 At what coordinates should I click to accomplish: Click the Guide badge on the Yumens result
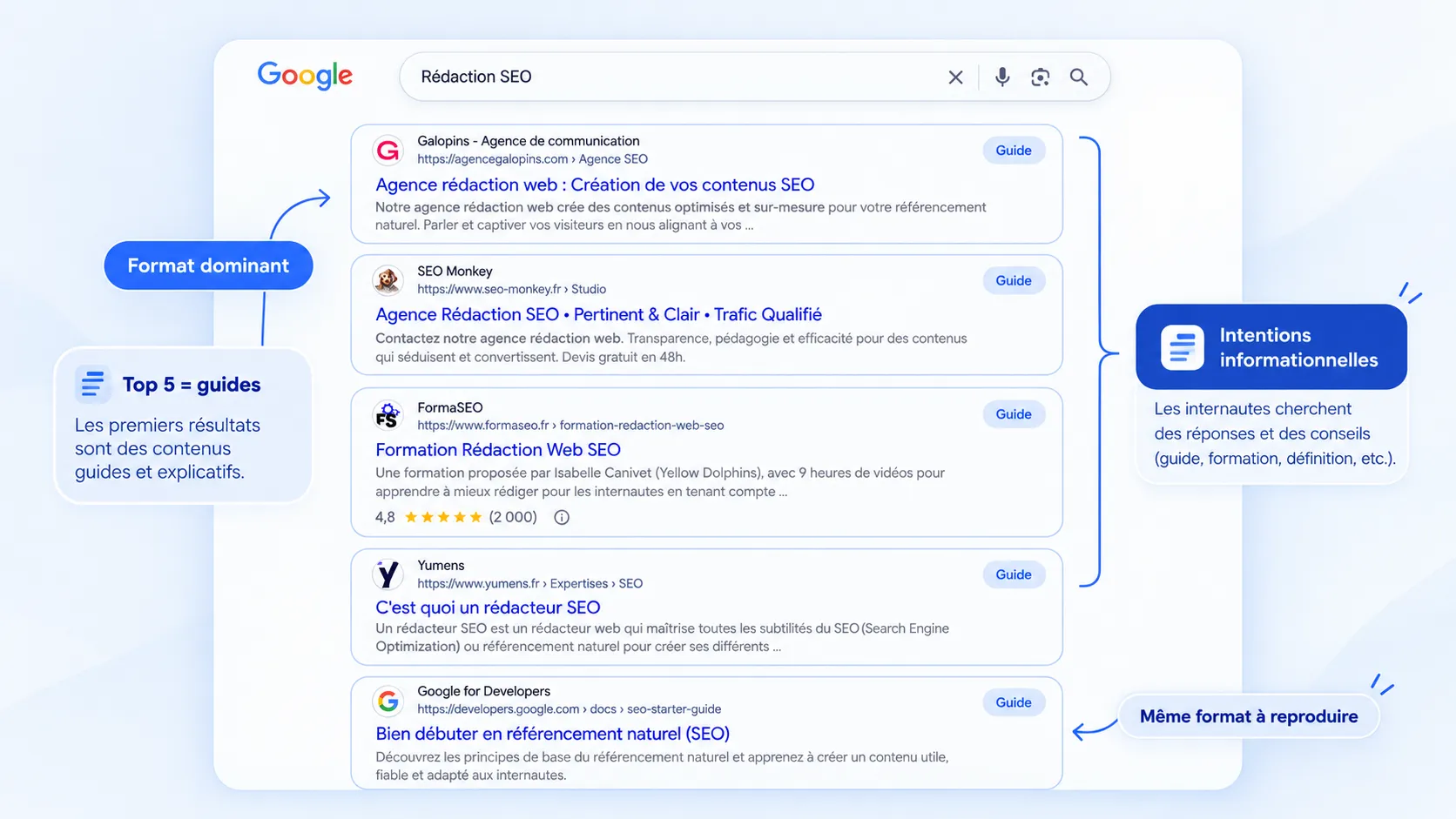1014,574
